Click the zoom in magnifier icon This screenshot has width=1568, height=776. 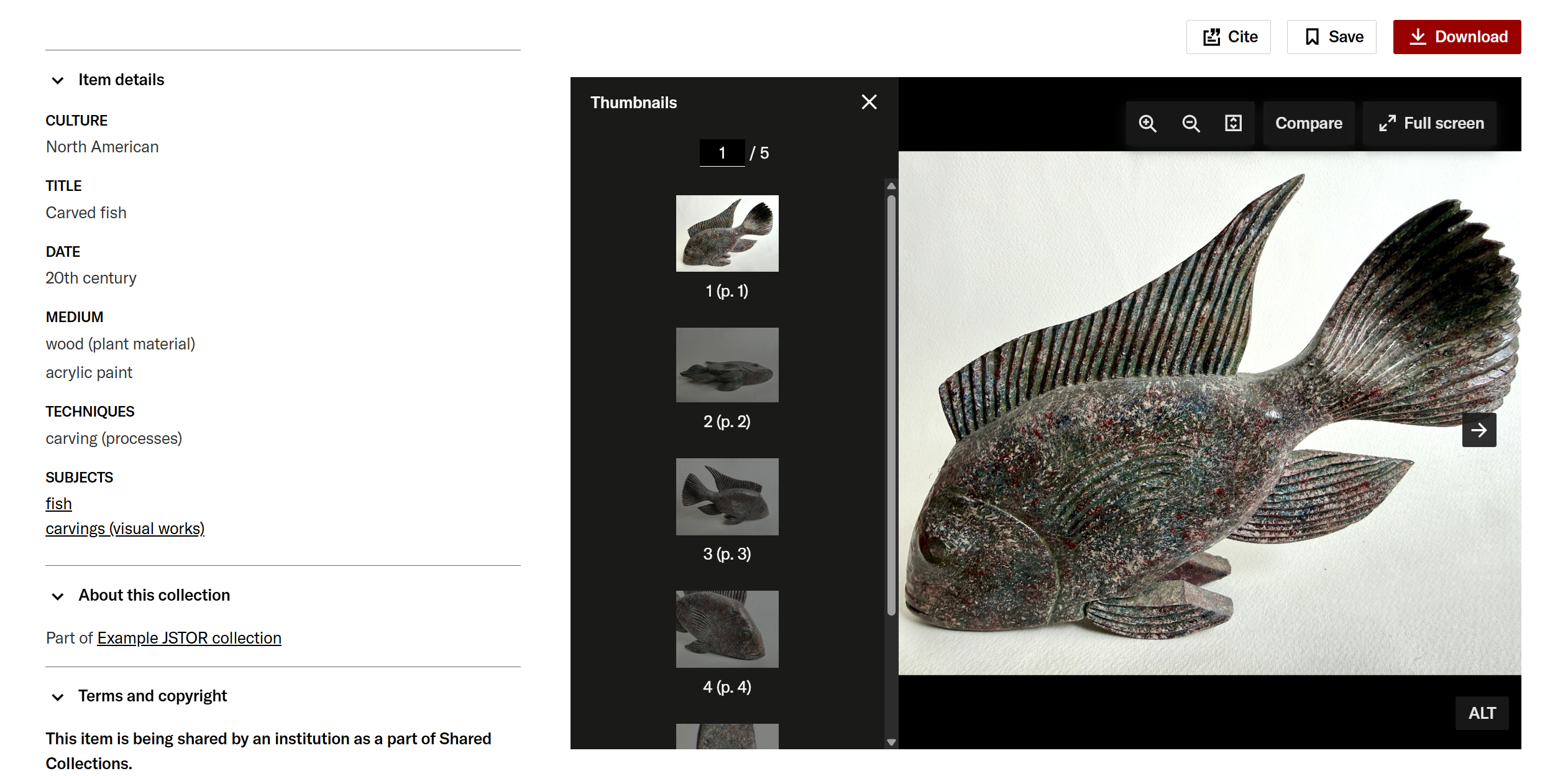click(1147, 123)
